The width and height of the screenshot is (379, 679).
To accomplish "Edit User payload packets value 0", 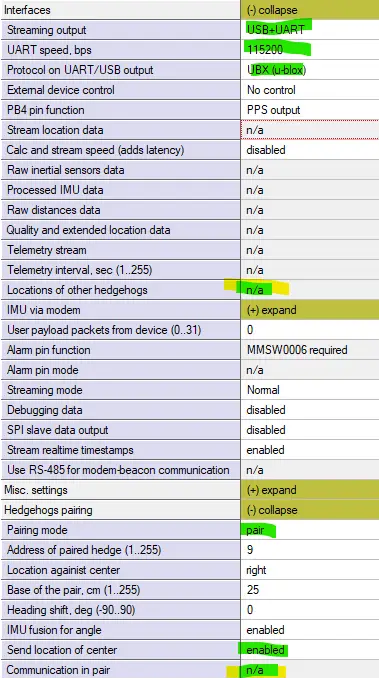I will pos(310,330).
